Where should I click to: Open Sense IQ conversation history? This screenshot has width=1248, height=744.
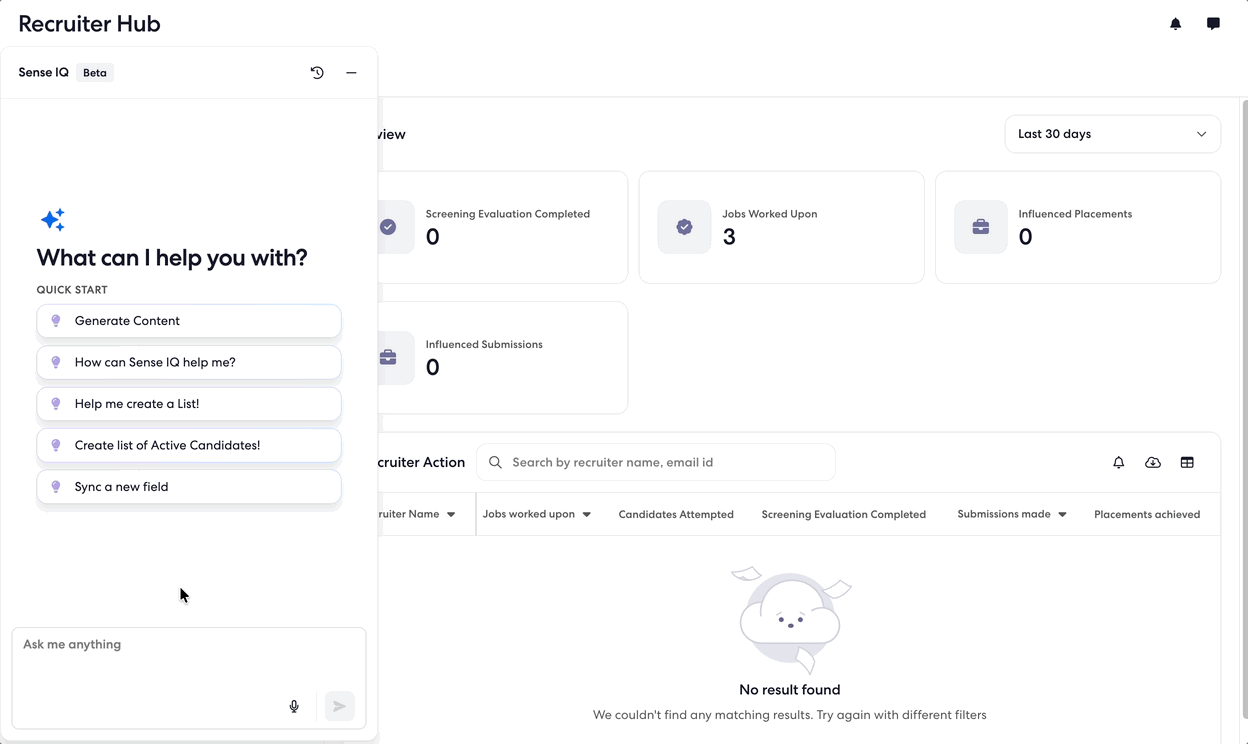click(317, 73)
